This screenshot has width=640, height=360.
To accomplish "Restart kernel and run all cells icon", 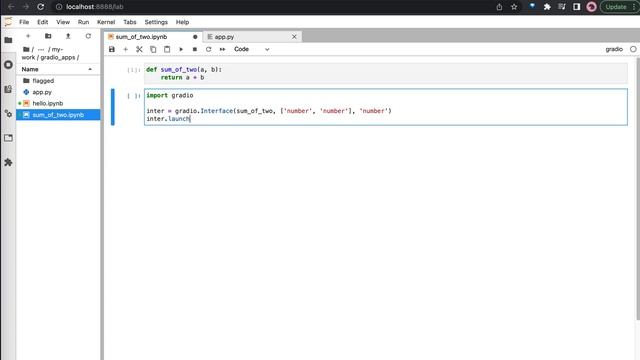I will pos(222,49).
